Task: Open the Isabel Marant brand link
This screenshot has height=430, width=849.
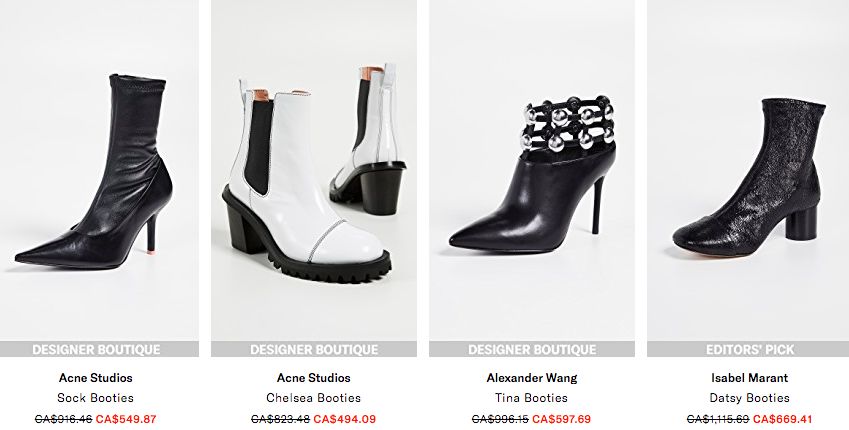Action: [x=749, y=377]
